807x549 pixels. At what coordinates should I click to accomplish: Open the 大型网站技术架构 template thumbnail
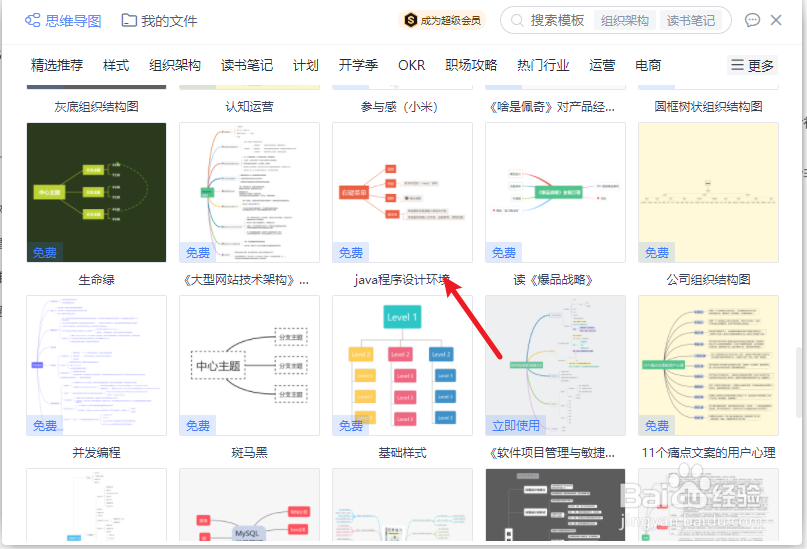tap(250, 192)
